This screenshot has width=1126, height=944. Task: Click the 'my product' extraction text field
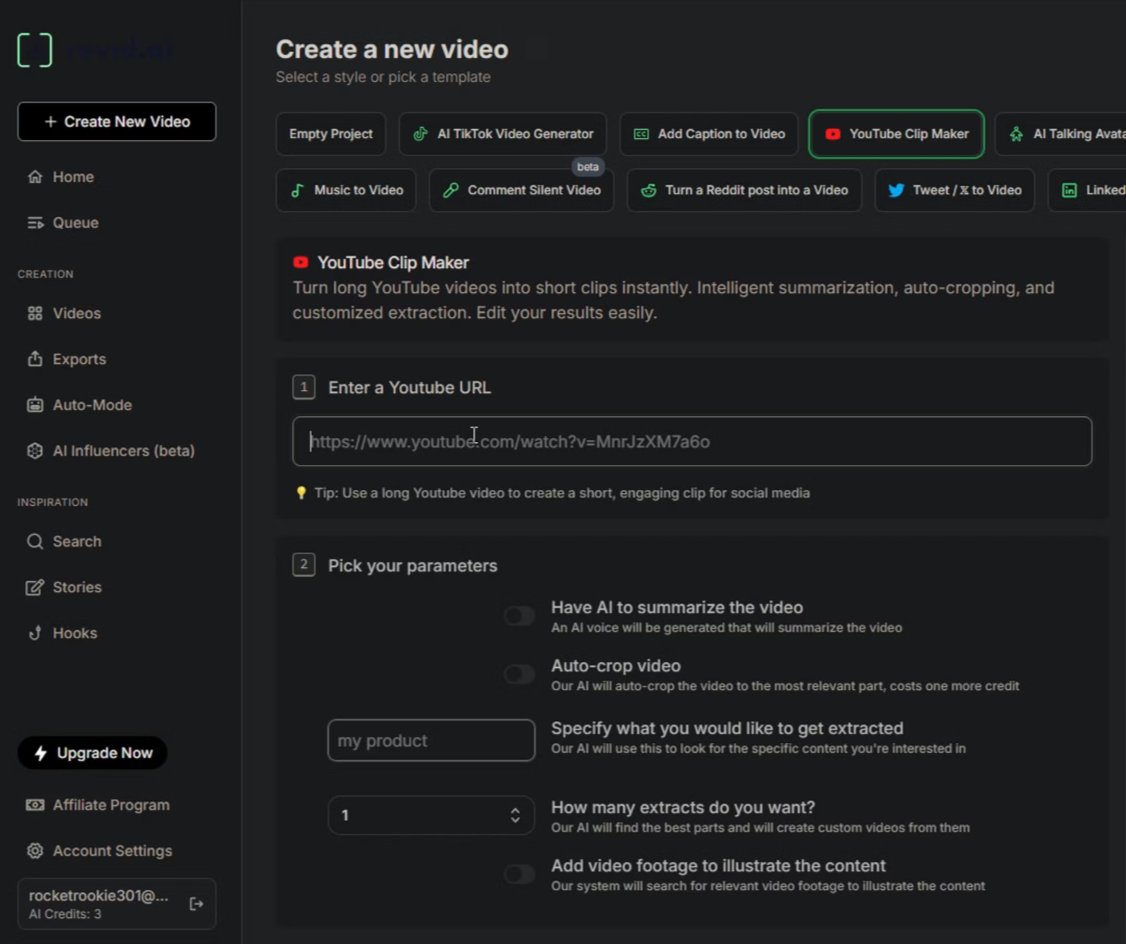[431, 741]
